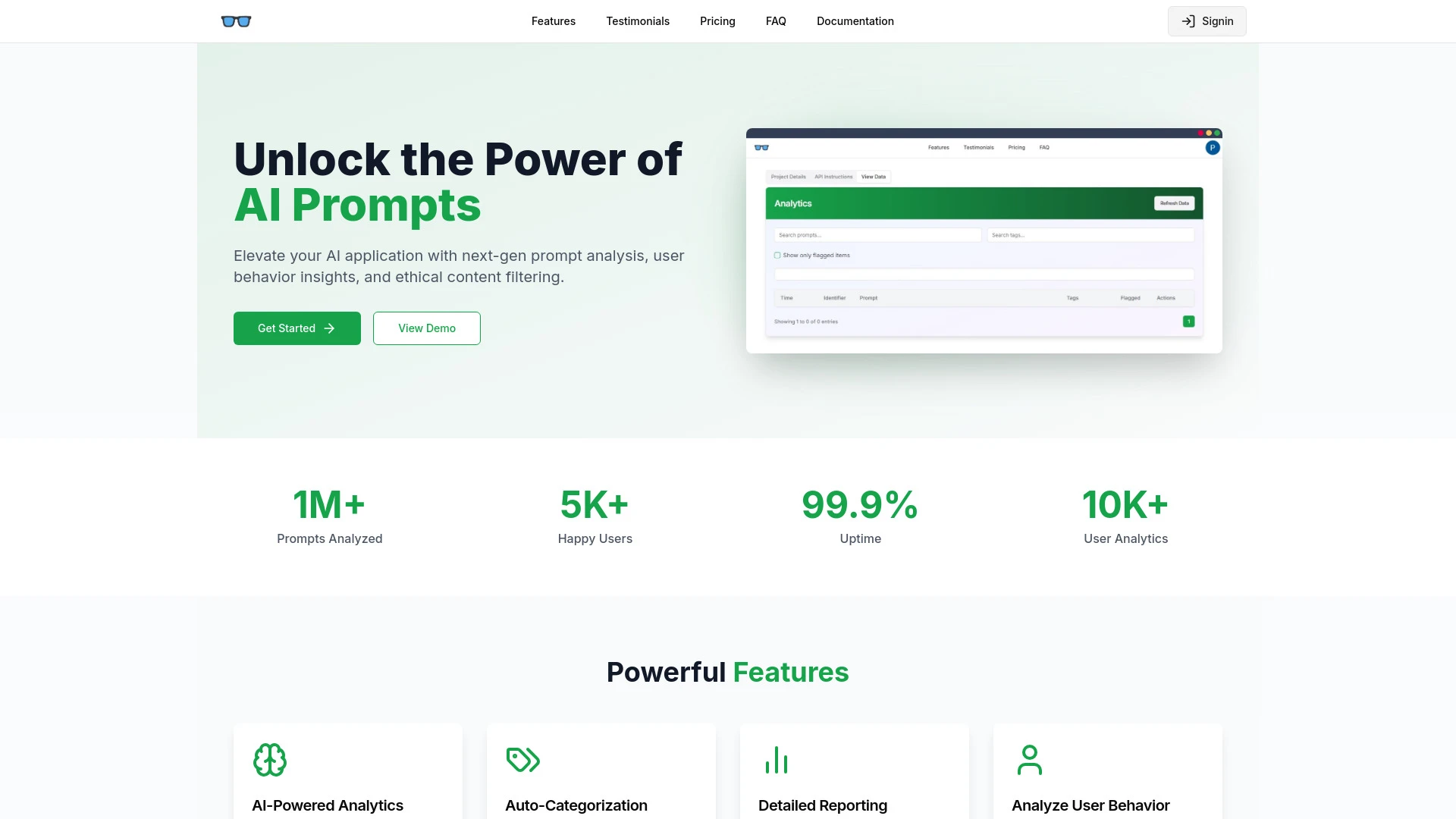This screenshot has height=819, width=1456.
Task: Click the sunglasses logo icon top left
Action: (x=236, y=21)
